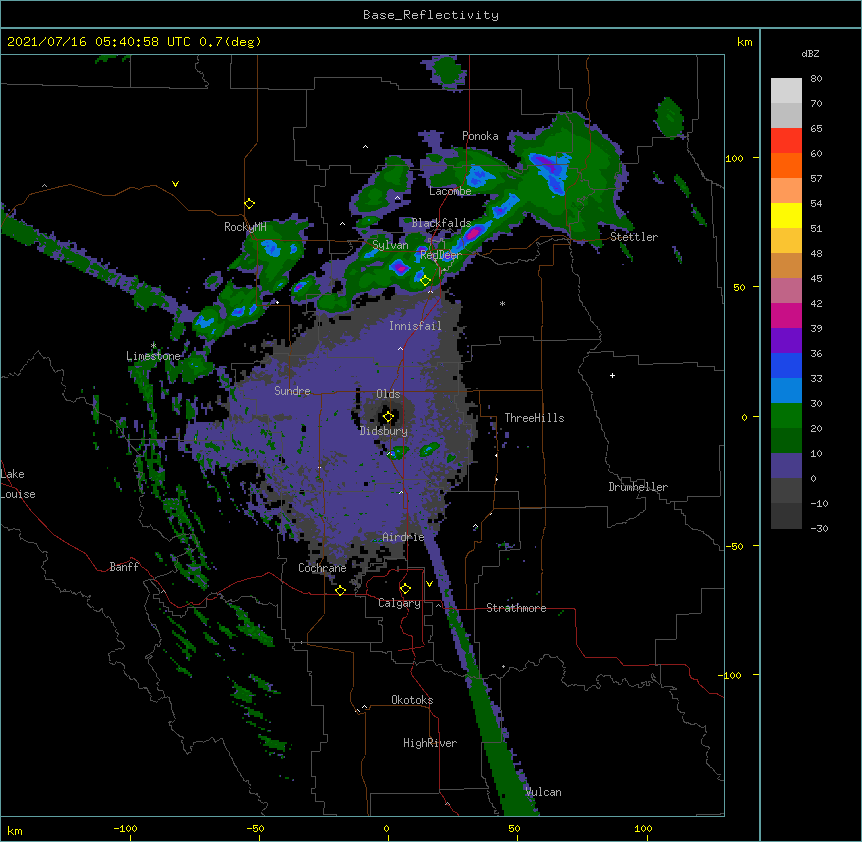Click the Cochrane city label
Image resolution: width=862 pixels, height=842 pixels.
pos(322,568)
